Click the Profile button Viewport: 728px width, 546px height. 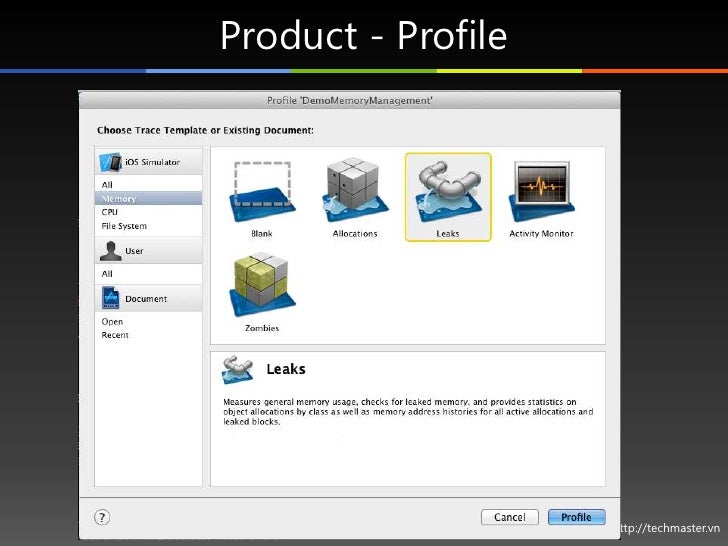pos(577,517)
